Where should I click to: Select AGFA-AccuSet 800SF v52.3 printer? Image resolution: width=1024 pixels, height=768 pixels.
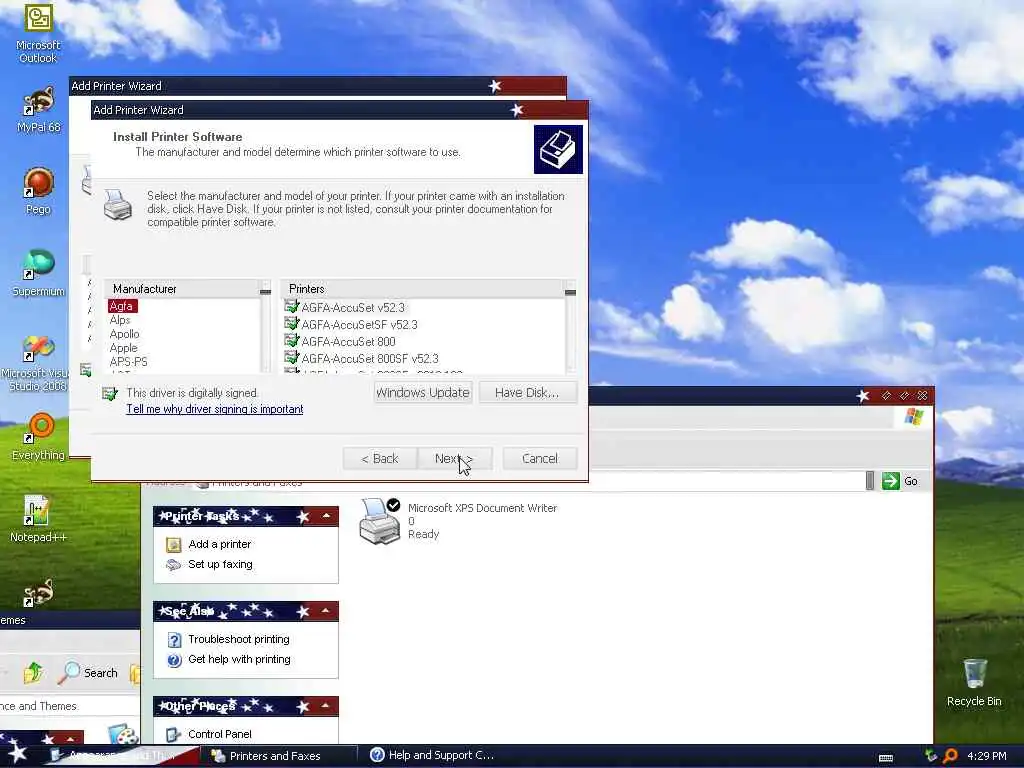pos(370,359)
